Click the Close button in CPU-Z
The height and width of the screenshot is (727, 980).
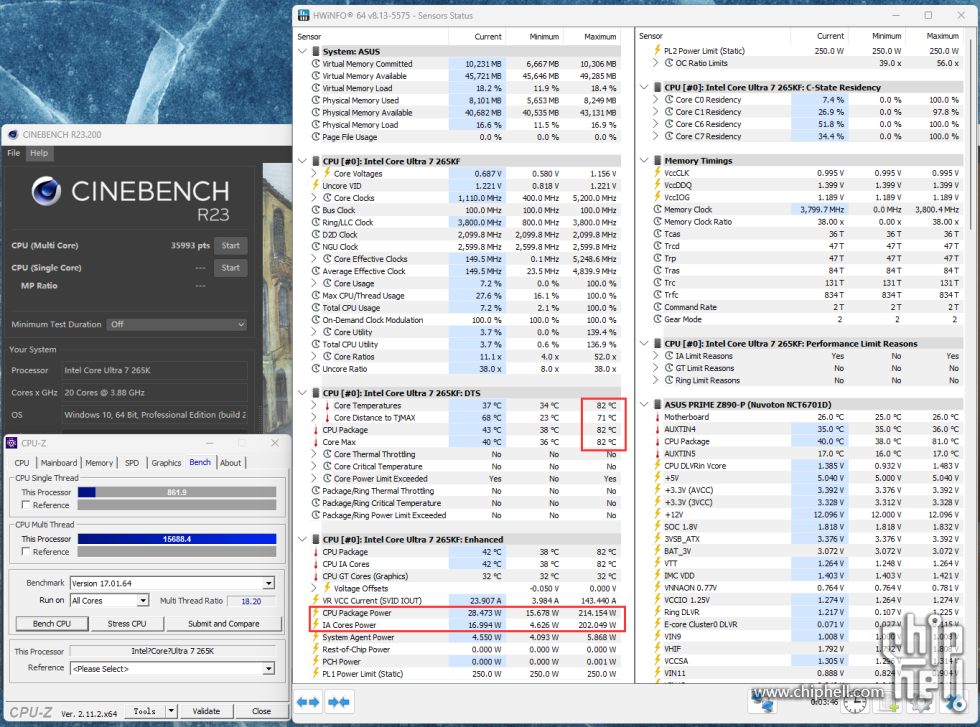[x=261, y=711]
